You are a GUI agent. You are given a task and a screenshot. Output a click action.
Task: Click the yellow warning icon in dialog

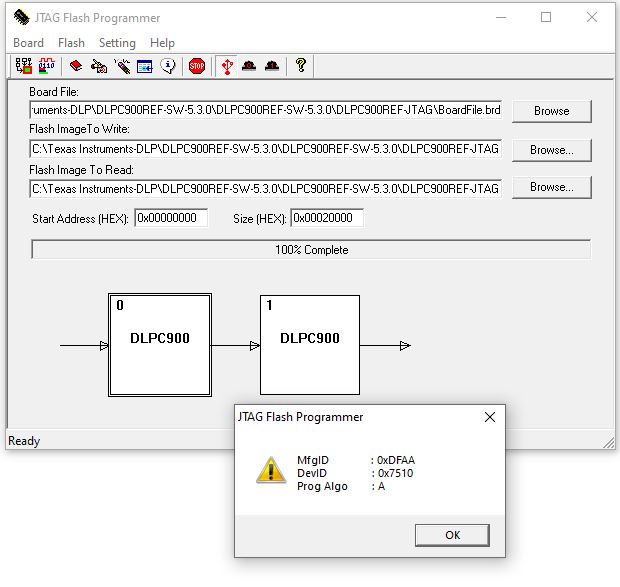point(271,470)
